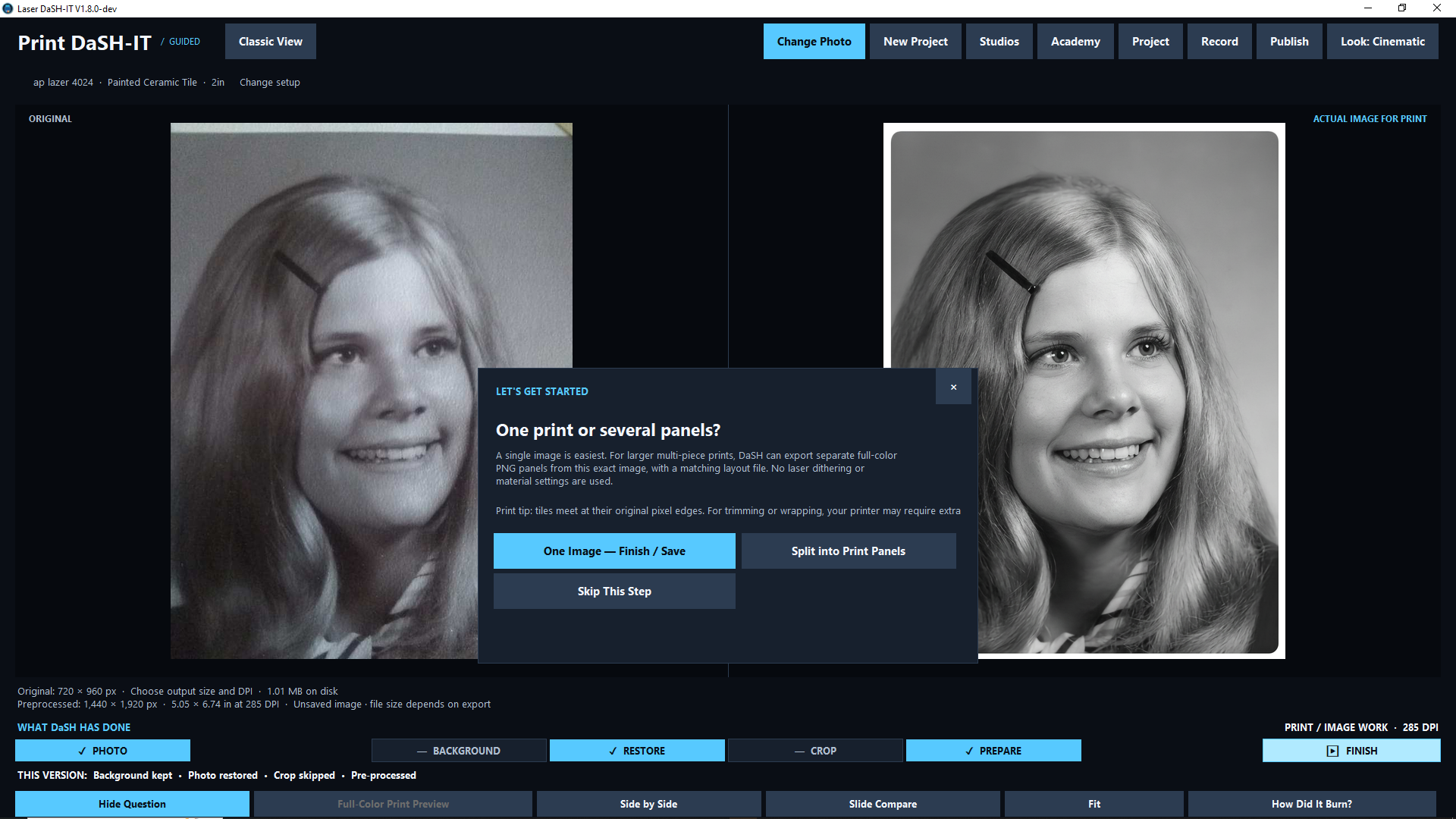Open Look: Cinematic selector
The width and height of the screenshot is (1456, 819).
click(1382, 42)
